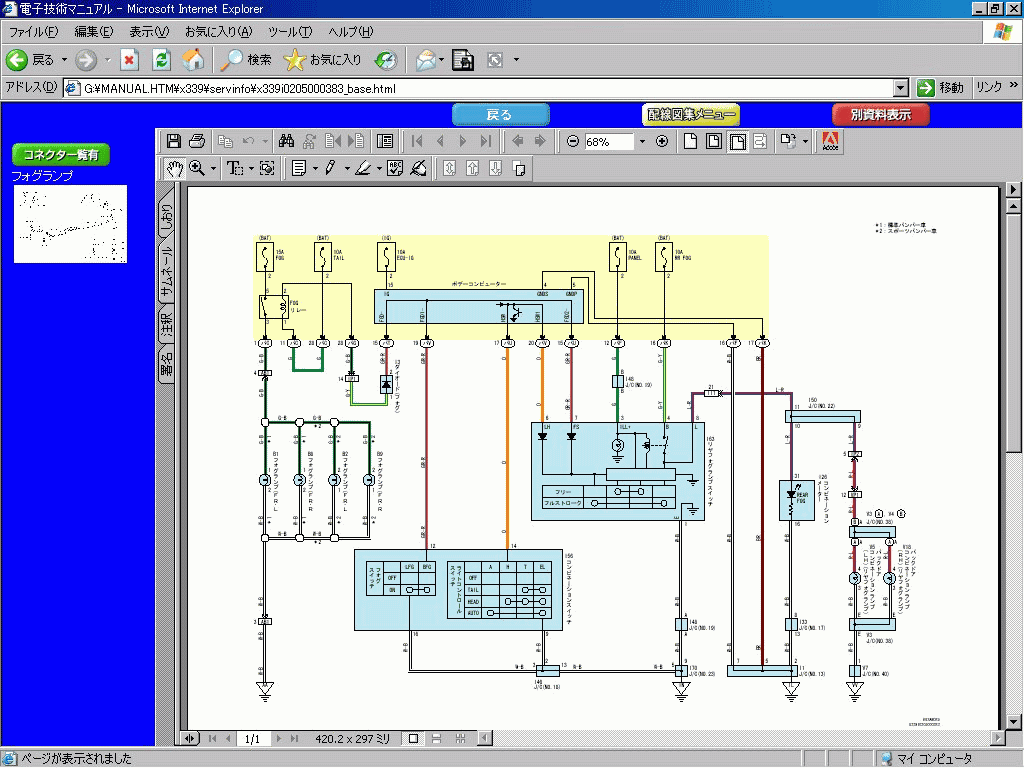Expand the address bar dropdown arrow
The width and height of the screenshot is (1024, 768).
click(x=900, y=88)
